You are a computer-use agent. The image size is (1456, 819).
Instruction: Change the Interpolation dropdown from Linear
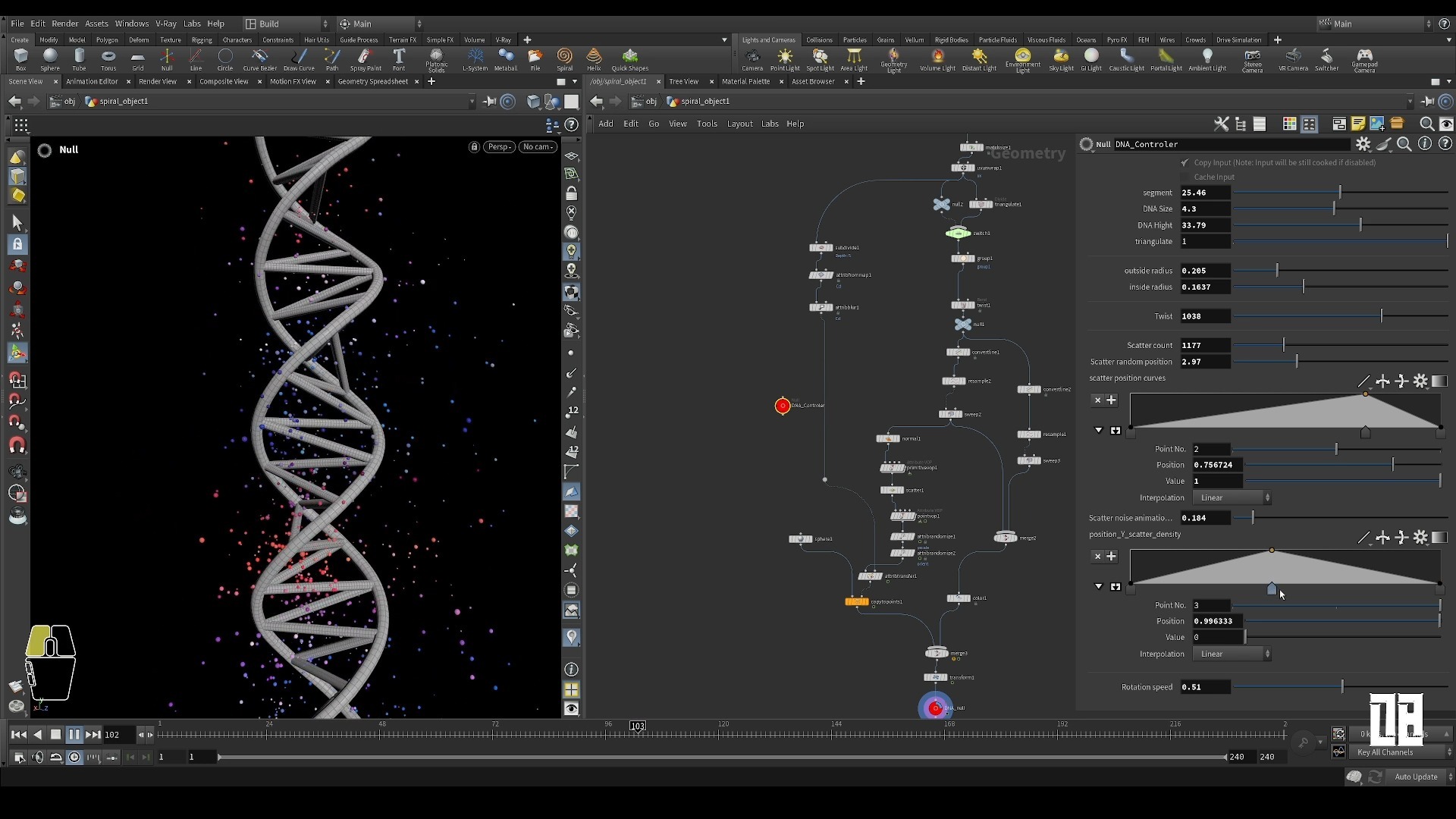click(1230, 497)
